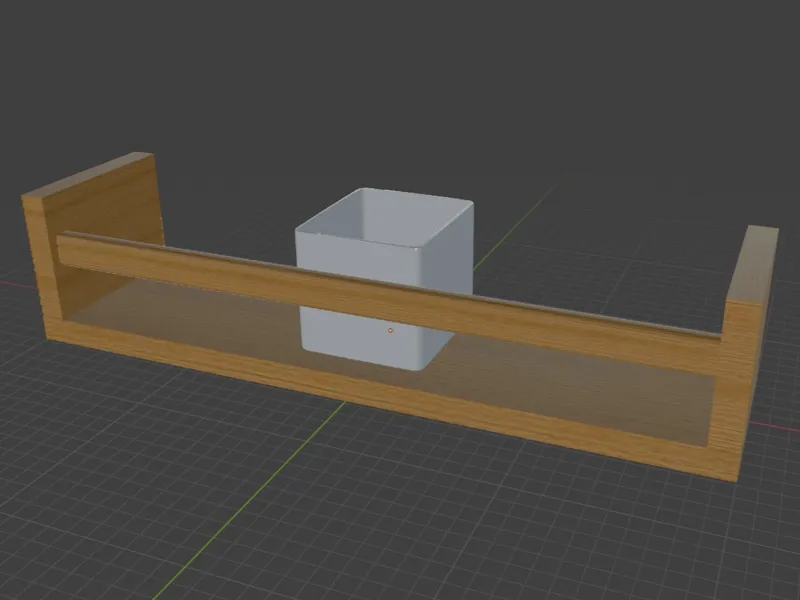Click the orange origin point dot

tap(390, 331)
